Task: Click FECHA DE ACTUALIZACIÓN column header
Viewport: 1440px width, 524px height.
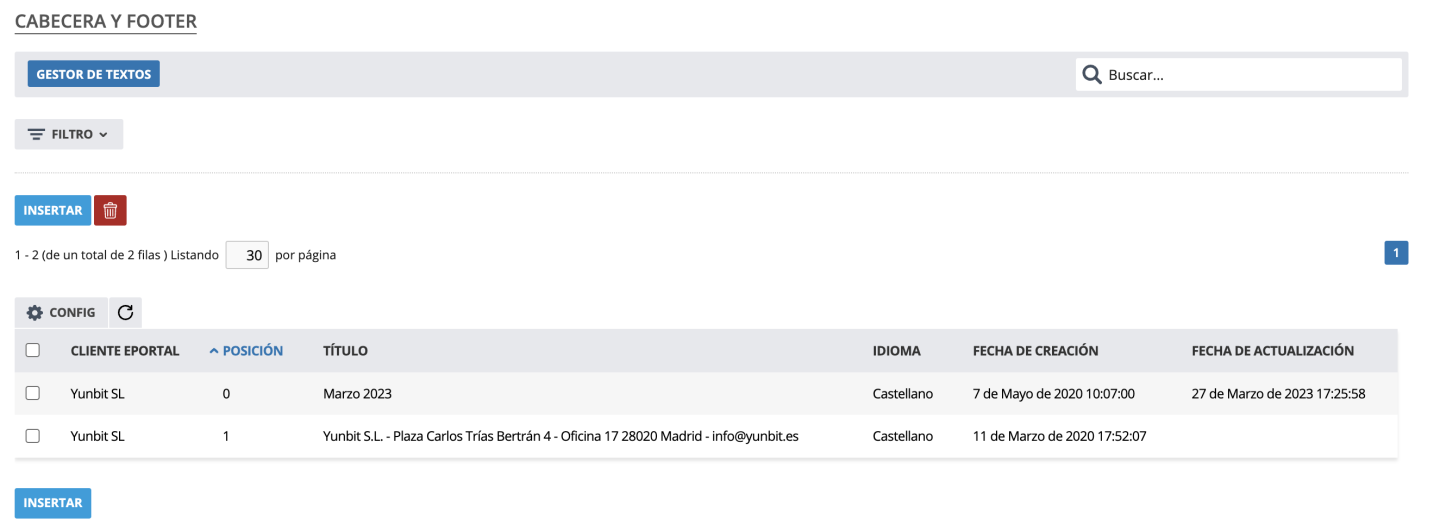Action: [1272, 351]
